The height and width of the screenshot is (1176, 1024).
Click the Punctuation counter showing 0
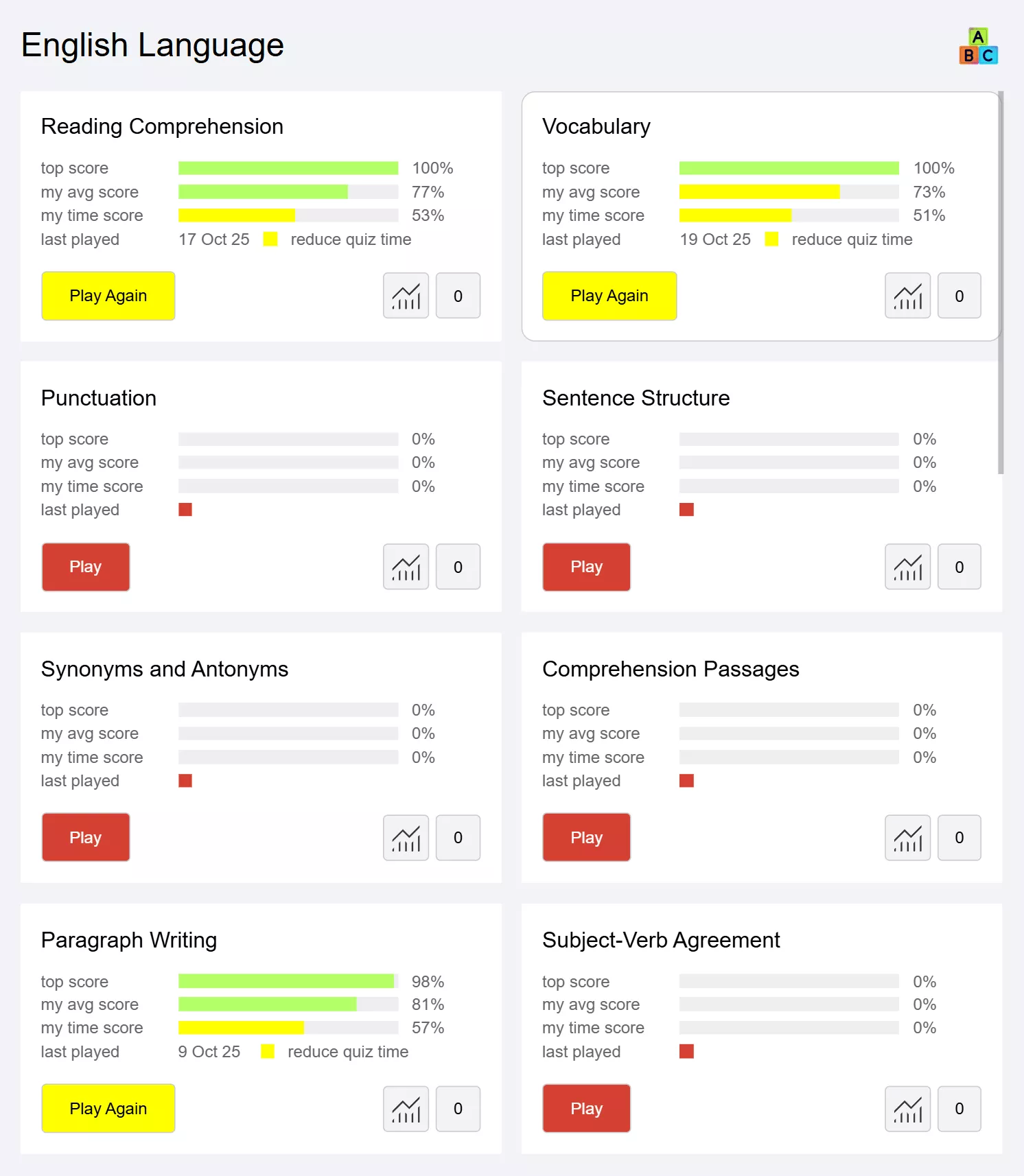458,567
